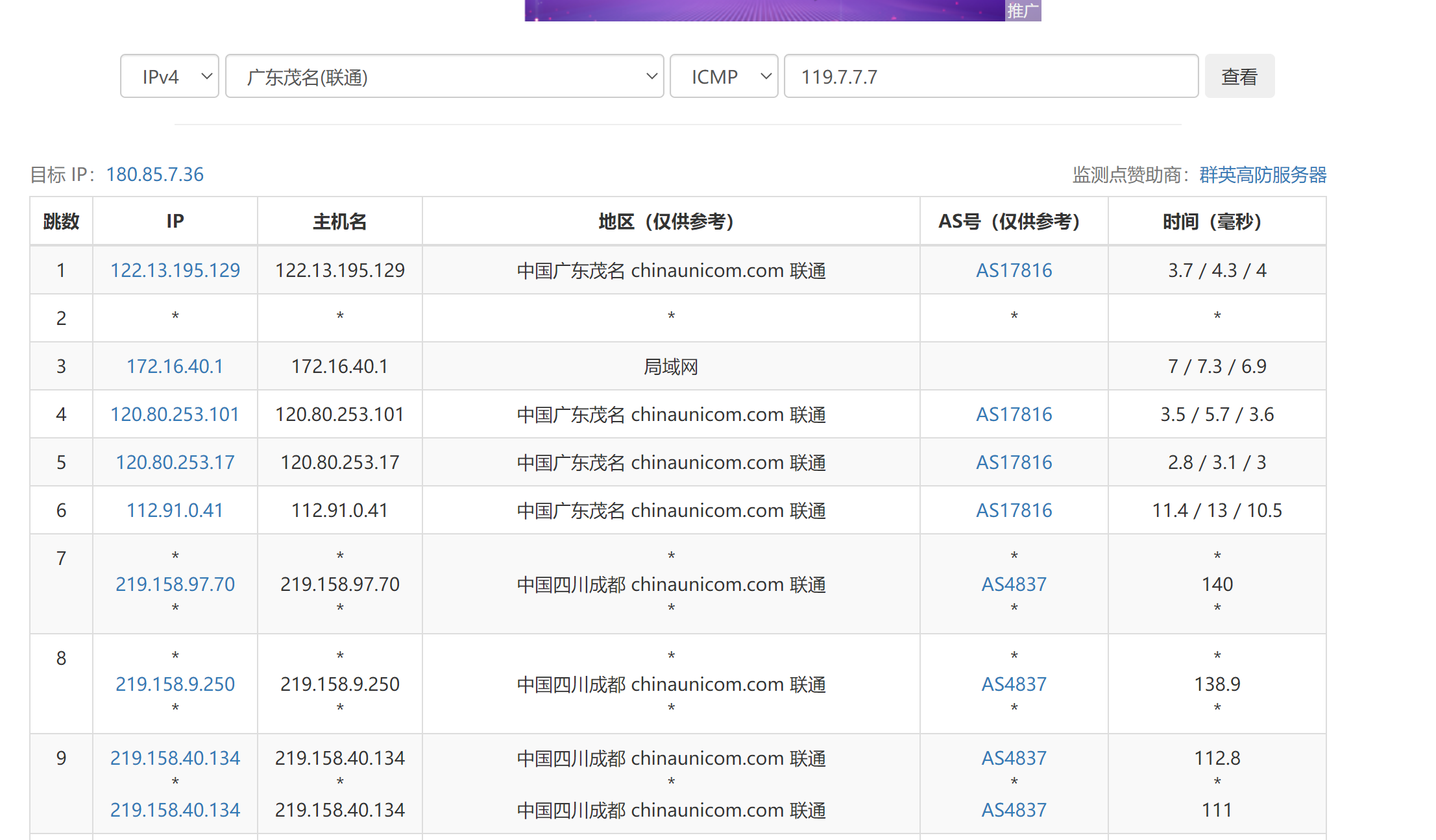This screenshot has height=840, width=1436.
Task: Click the 跳数 column header
Action: [x=61, y=221]
